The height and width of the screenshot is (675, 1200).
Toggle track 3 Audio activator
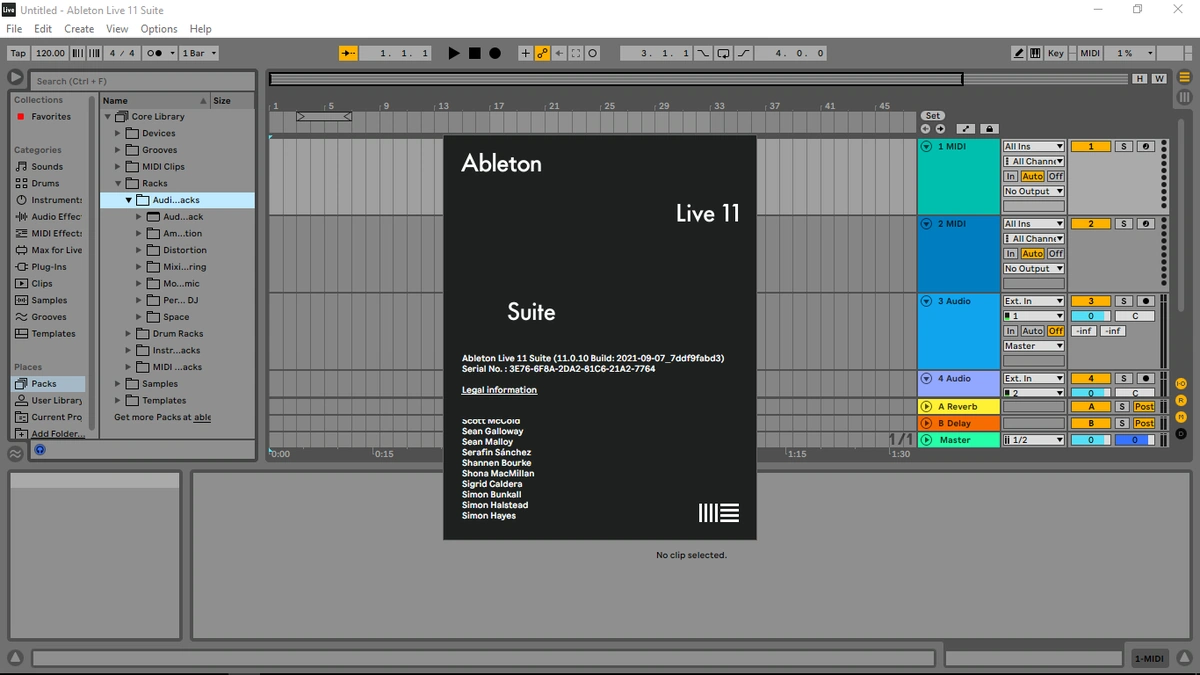click(x=1091, y=301)
